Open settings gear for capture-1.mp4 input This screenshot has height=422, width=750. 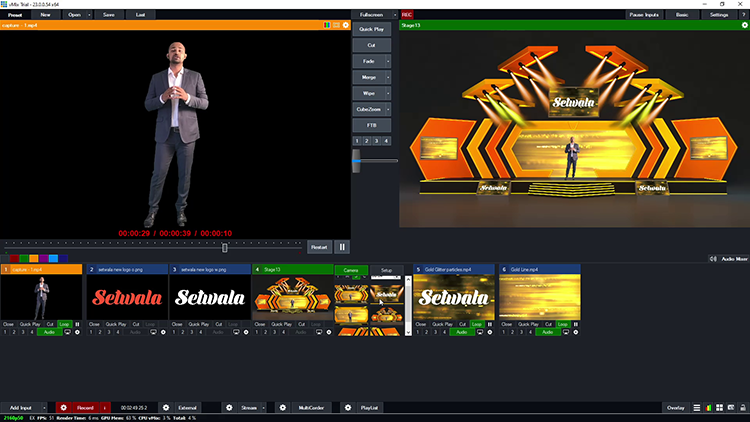click(78, 331)
